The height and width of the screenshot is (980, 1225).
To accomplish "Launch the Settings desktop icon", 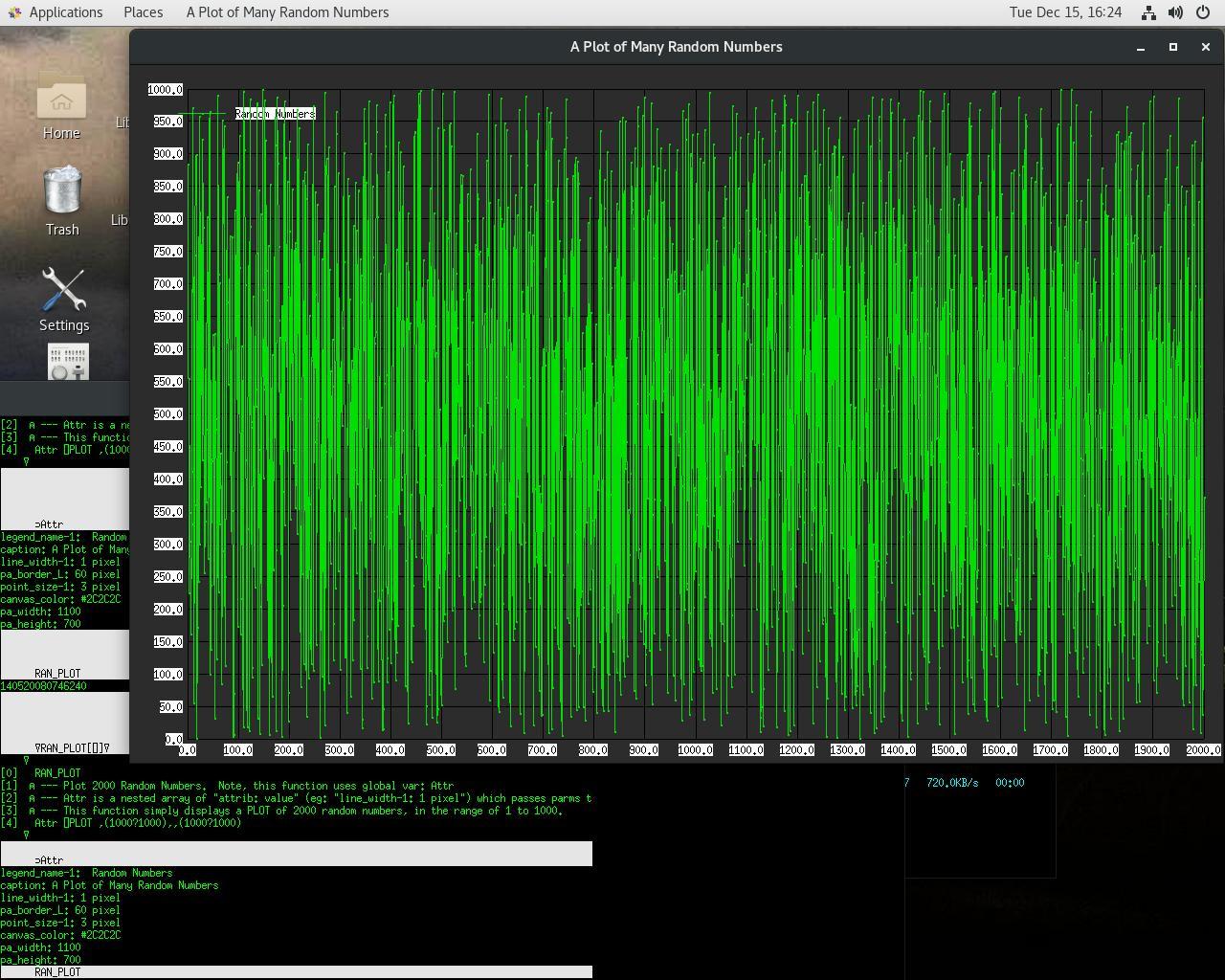I will tap(64, 299).
